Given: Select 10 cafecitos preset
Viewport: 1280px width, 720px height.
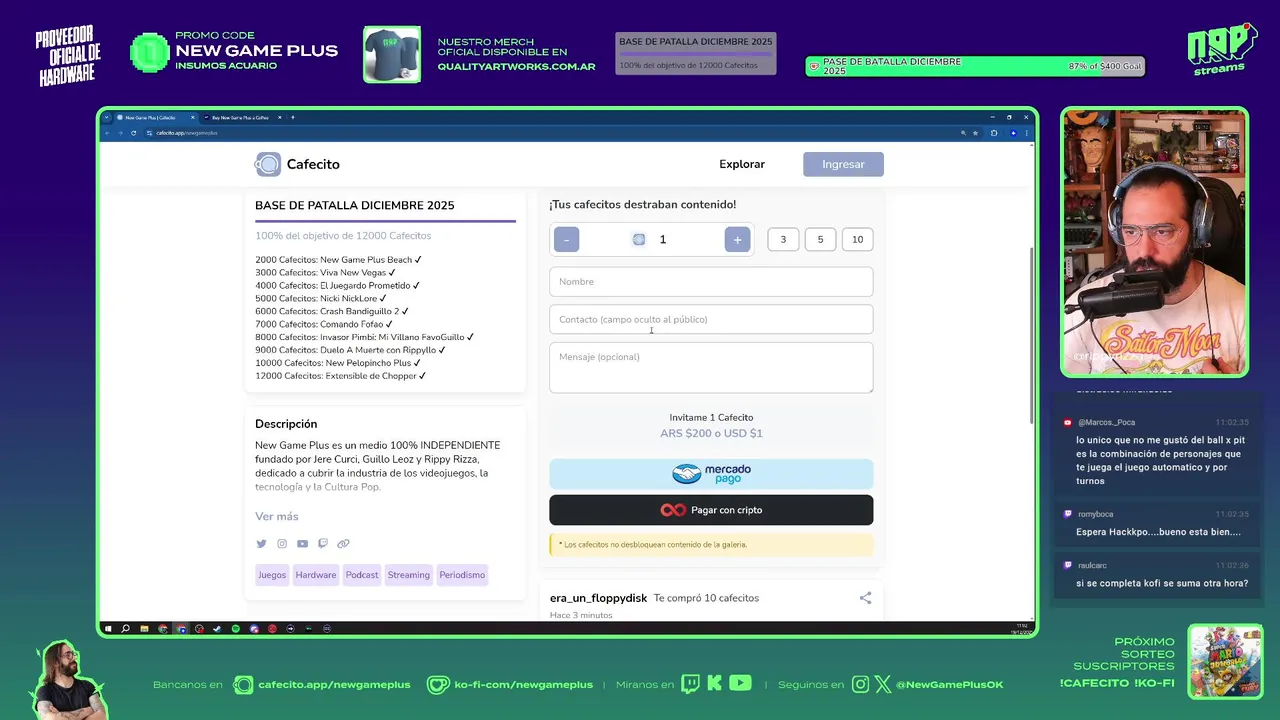Looking at the screenshot, I should pos(857,239).
